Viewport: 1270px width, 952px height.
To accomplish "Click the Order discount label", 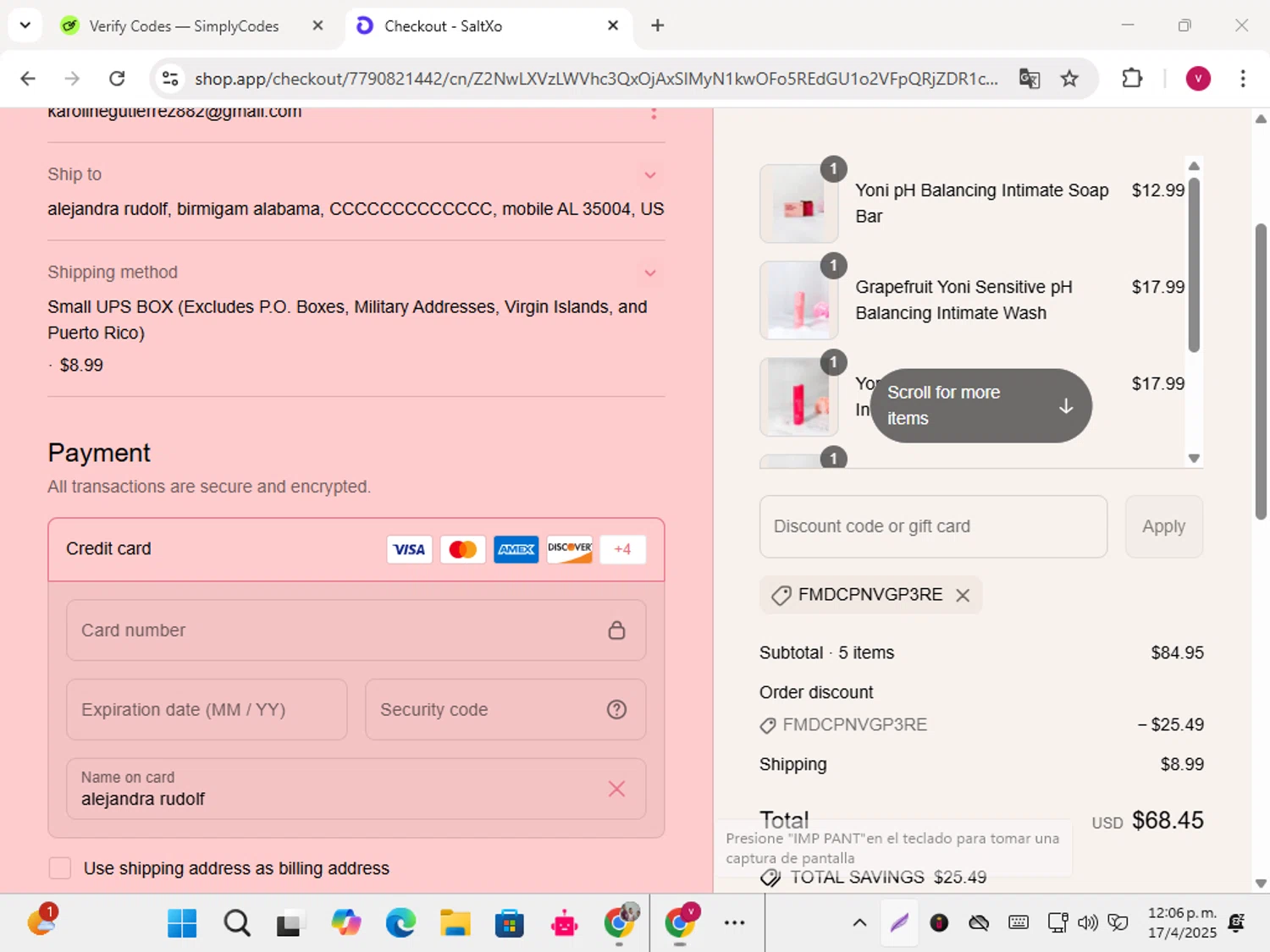I will point(816,692).
